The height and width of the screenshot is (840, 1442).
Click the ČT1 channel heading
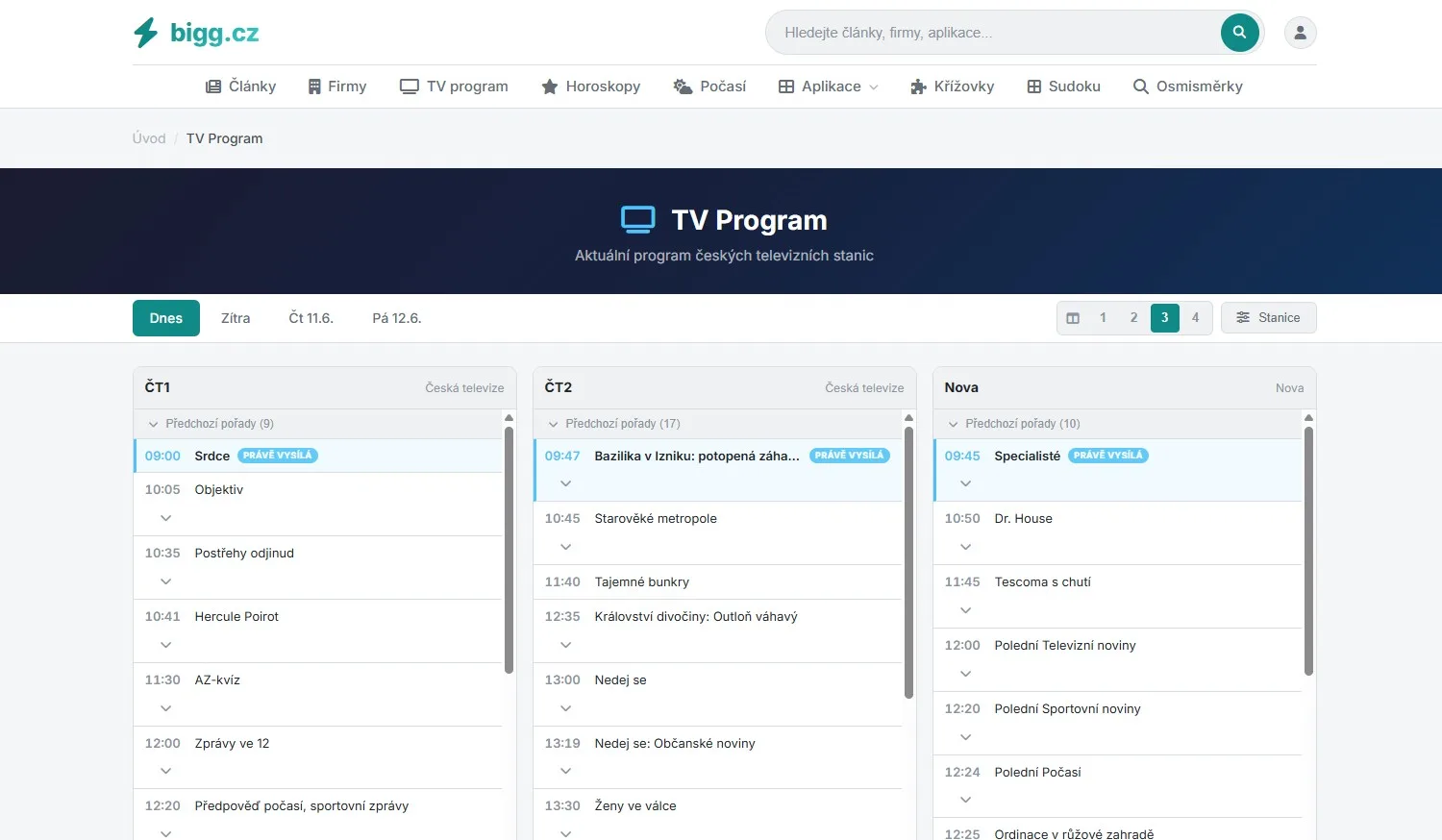click(x=158, y=387)
